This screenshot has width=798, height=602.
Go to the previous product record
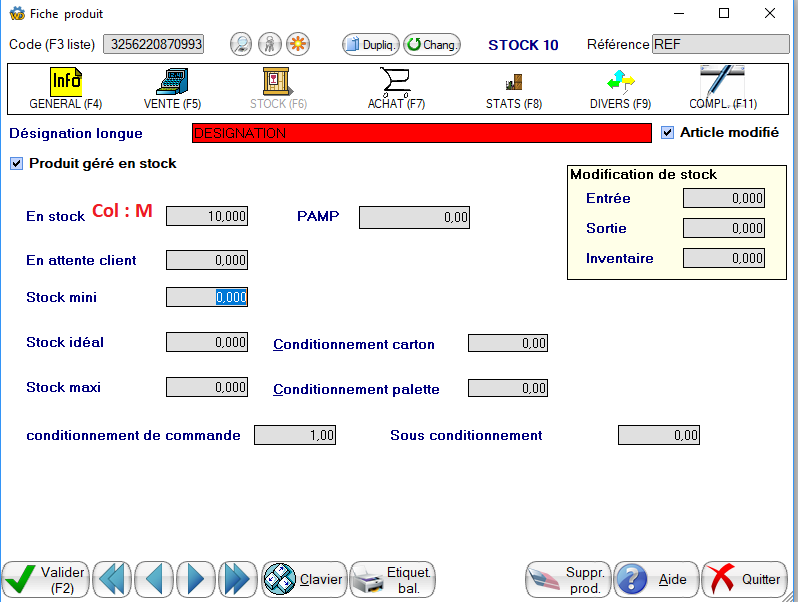coord(154,578)
